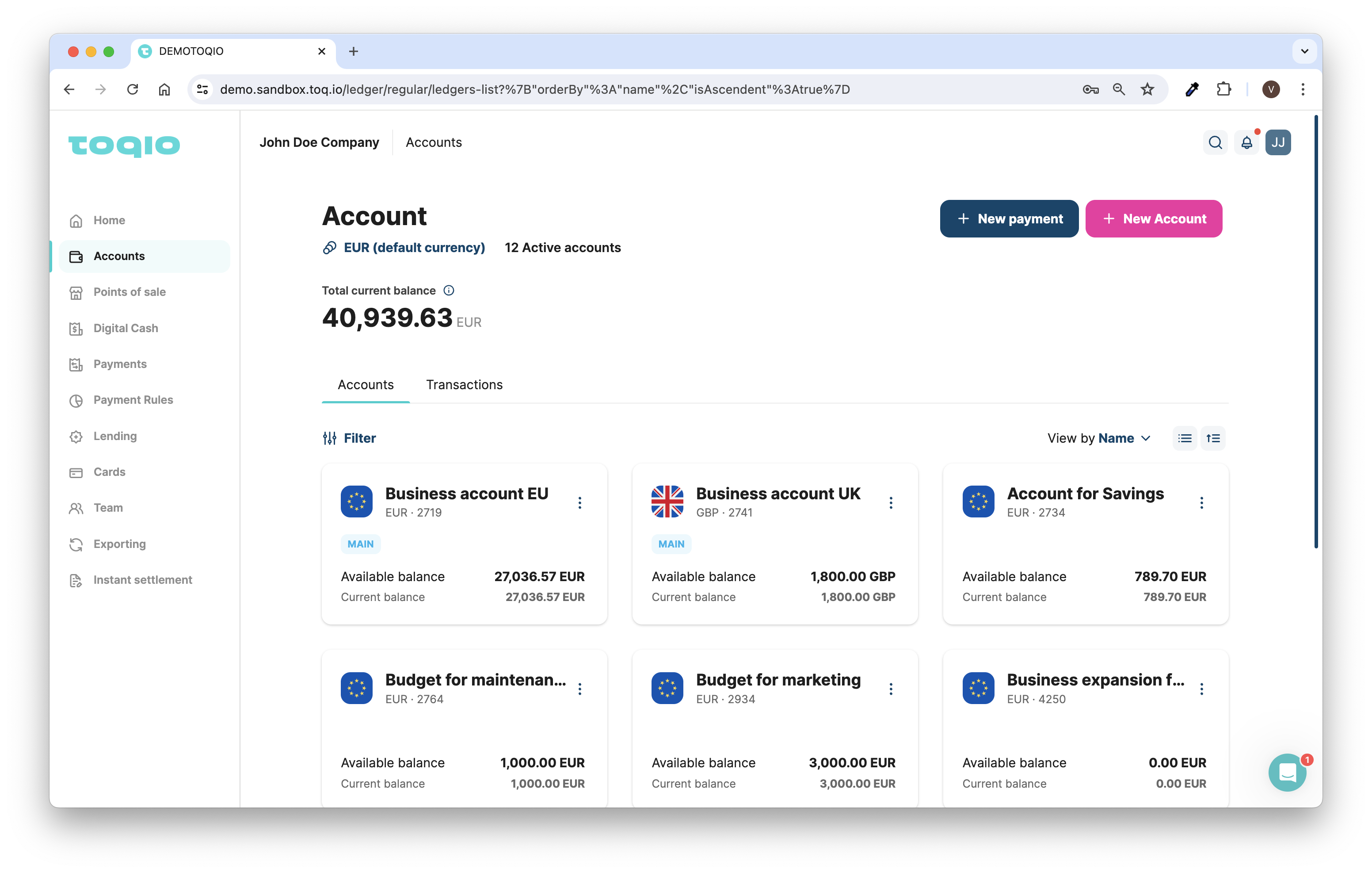Click the total balance info icon
Image resolution: width=1372 pixels, height=873 pixels.
coord(449,291)
